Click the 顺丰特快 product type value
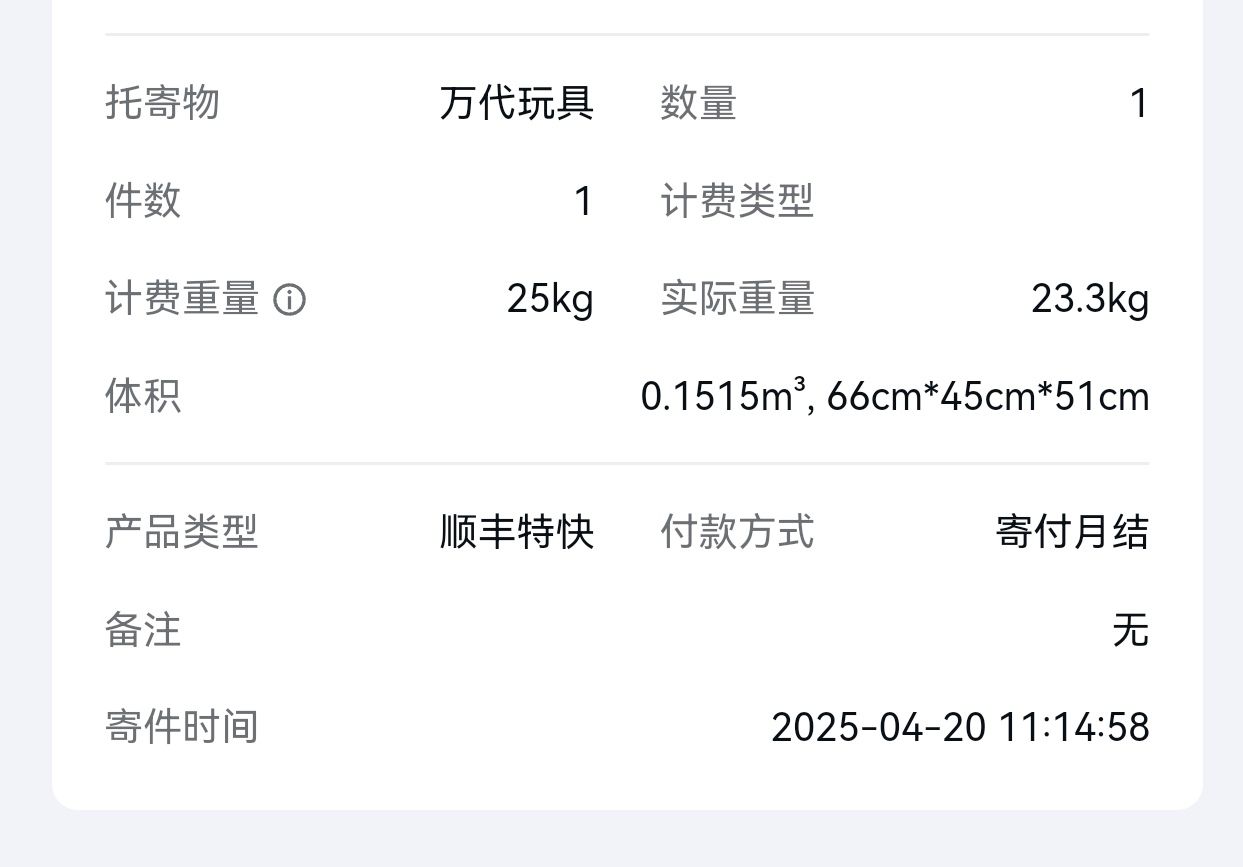The width and height of the screenshot is (1243, 867). [x=516, y=532]
